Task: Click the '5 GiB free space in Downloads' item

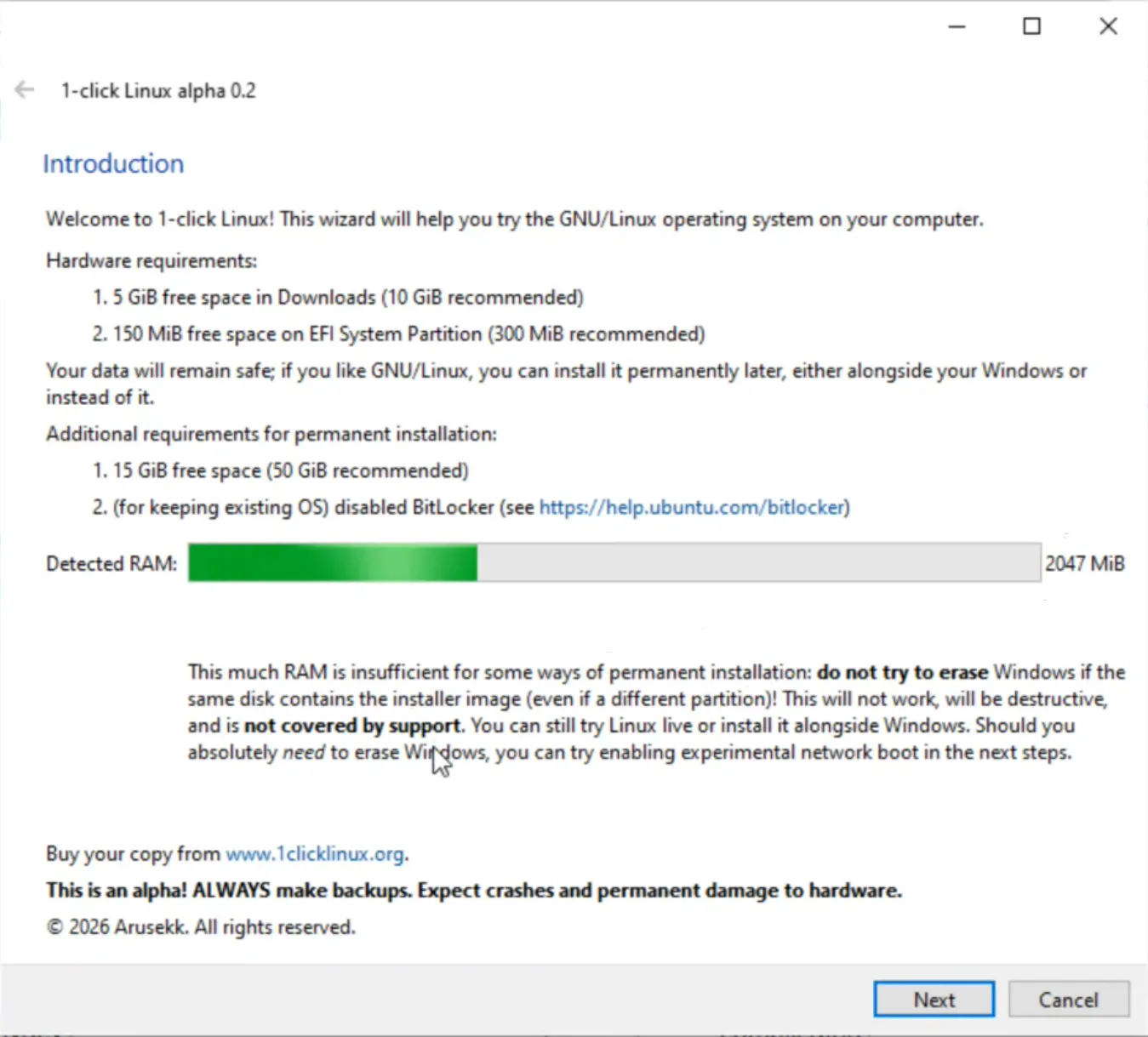Action: (x=338, y=298)
